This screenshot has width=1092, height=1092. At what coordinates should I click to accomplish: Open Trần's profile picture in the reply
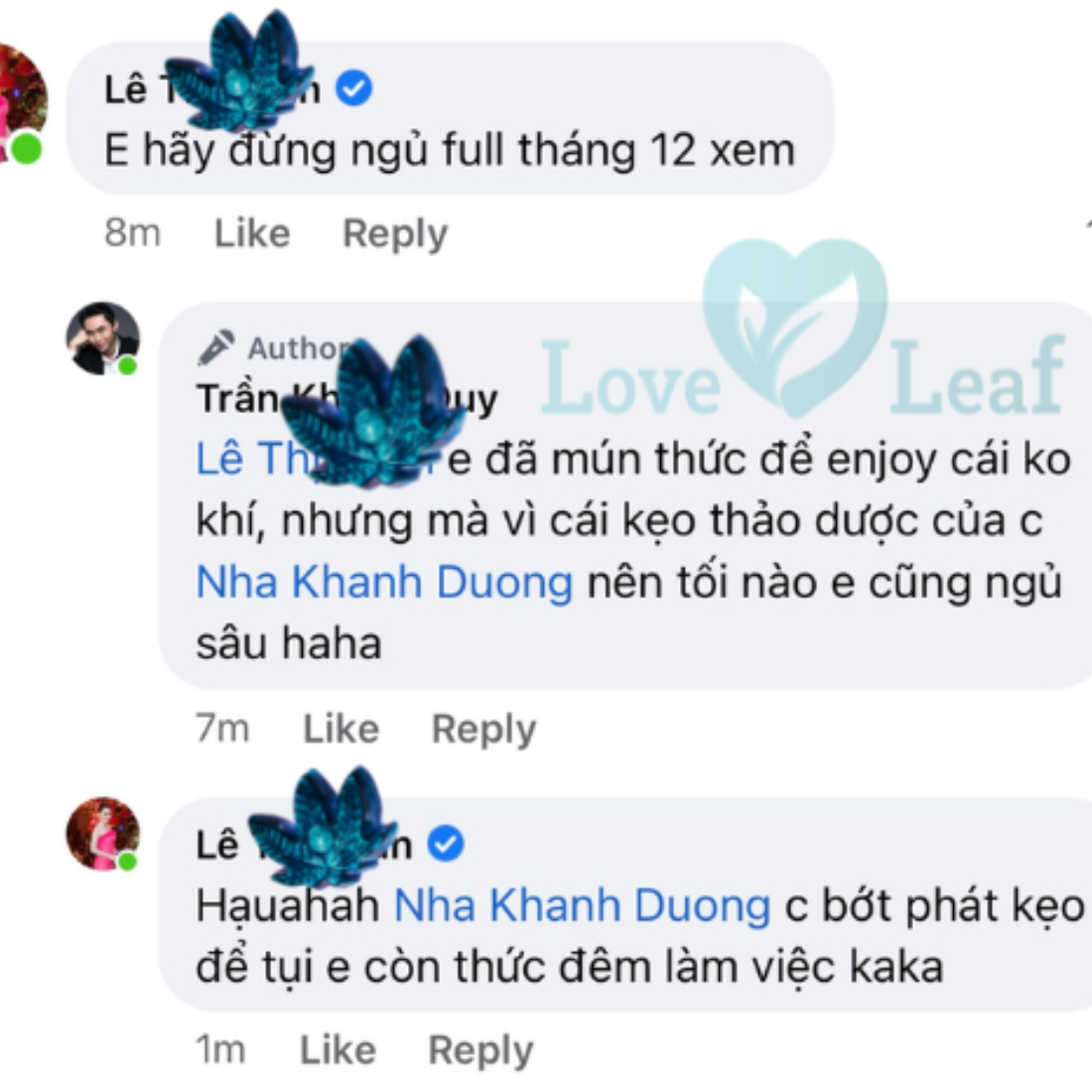(103, 339)
